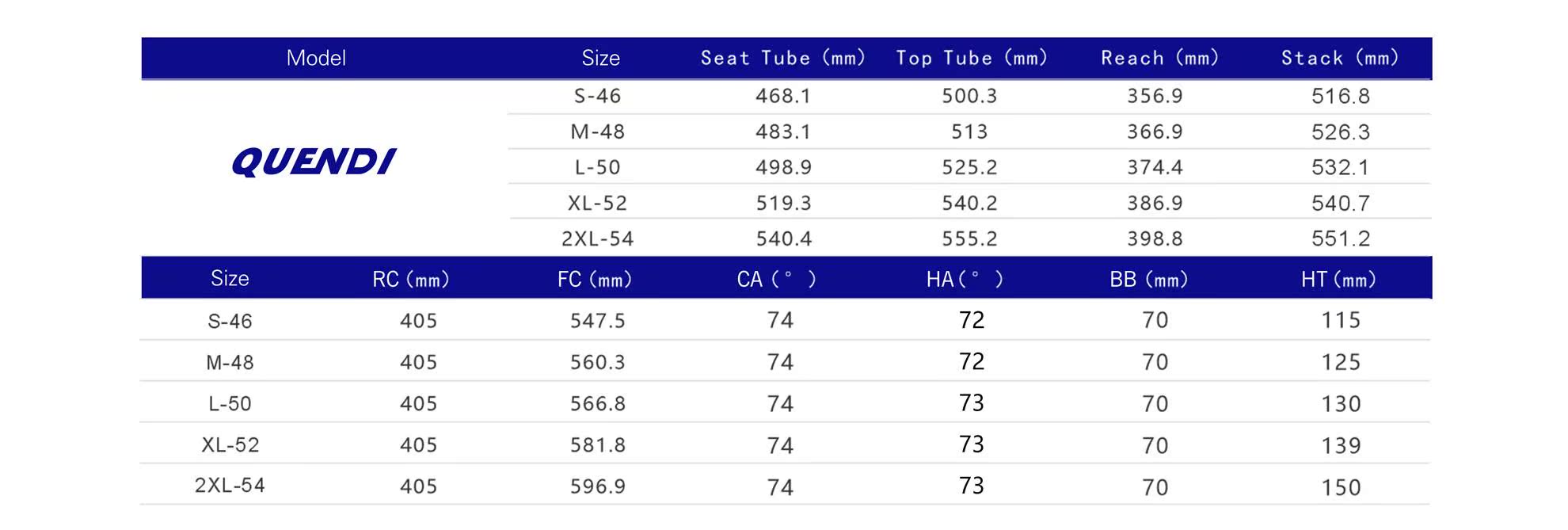The image size is (1568, 530).
Task: Select the 150 head tube value
Action: (x=1341, y=487)
